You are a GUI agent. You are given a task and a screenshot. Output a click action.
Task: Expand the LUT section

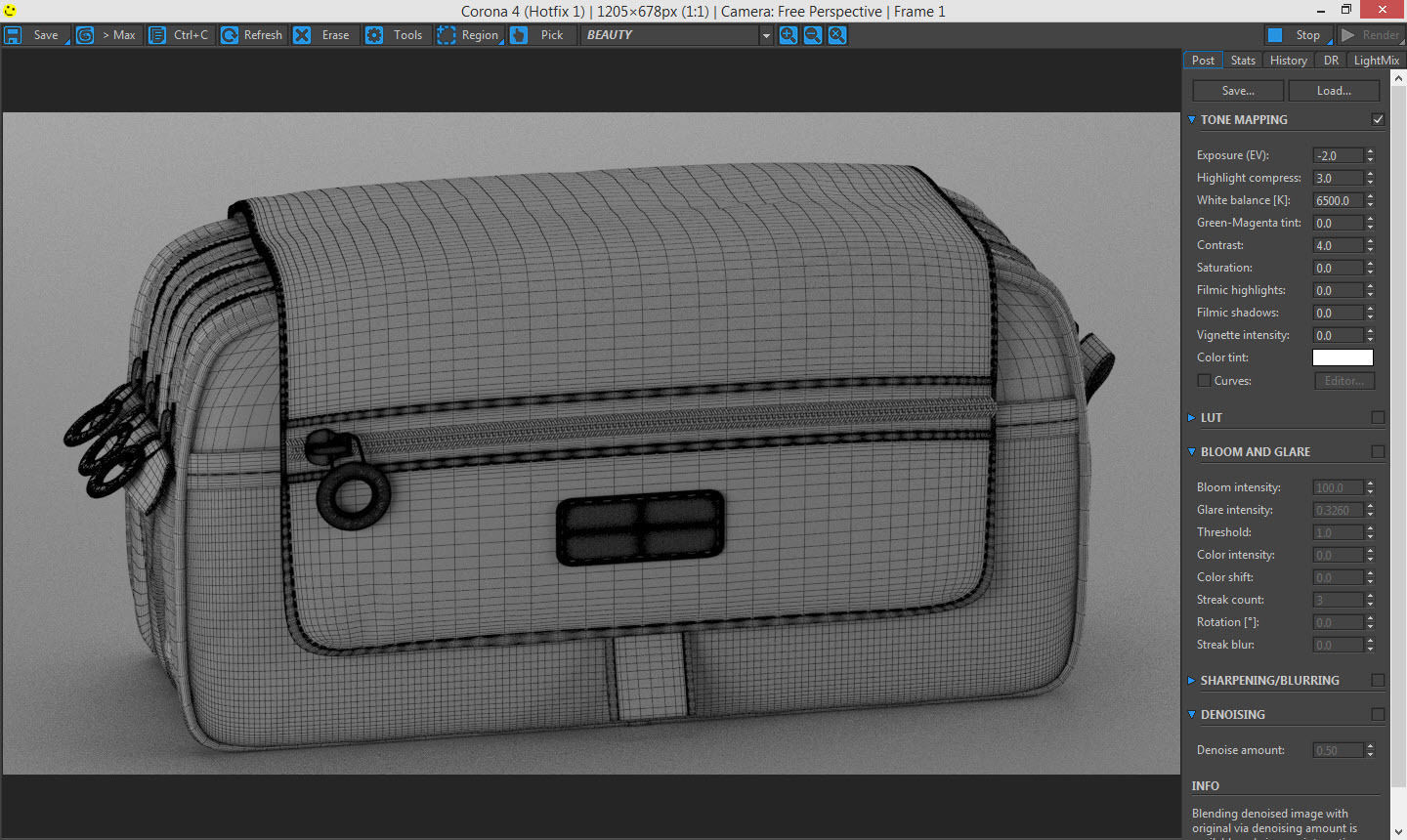pyautogui.click(x=1191, y=417)
